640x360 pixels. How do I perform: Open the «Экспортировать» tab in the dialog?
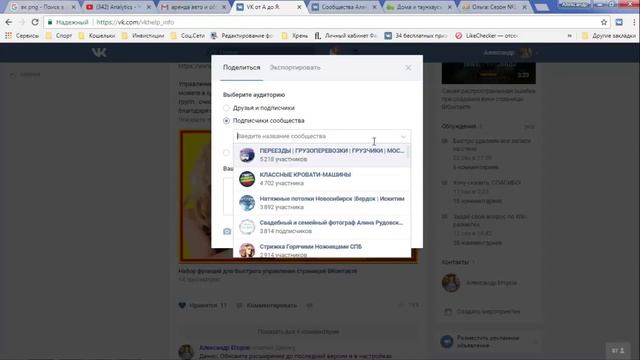[x=295, y=68]
